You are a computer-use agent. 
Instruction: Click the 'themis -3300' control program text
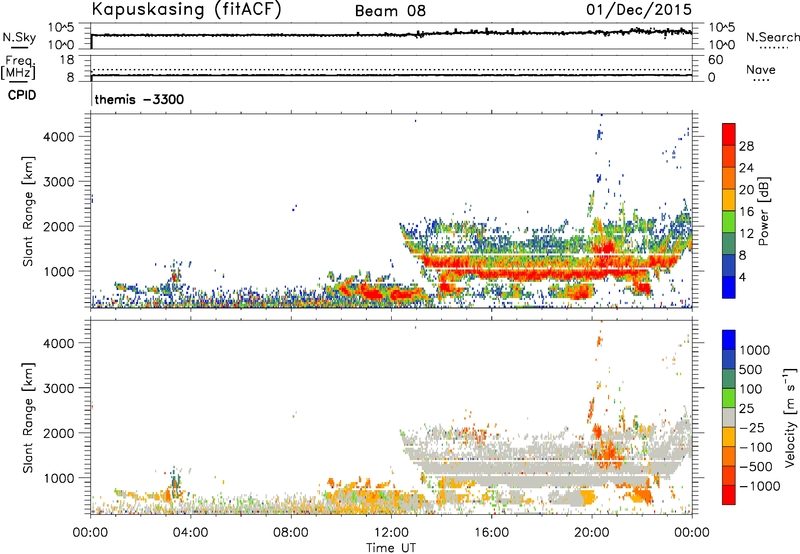(139, 99)
